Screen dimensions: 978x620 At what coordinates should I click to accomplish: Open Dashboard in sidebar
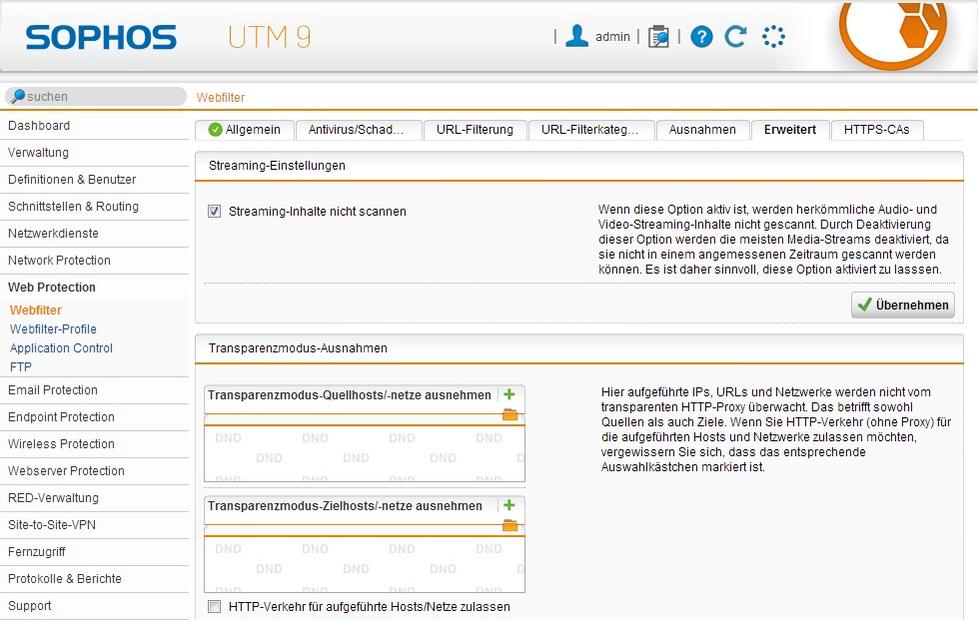(94, 125)
